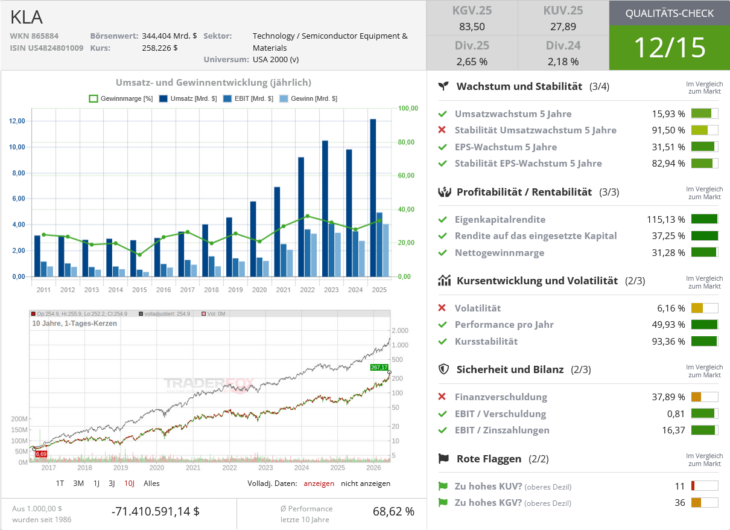Click the market comparison bar for Volatilität
This screenshot has height=530, width=730.
(704, 308)
